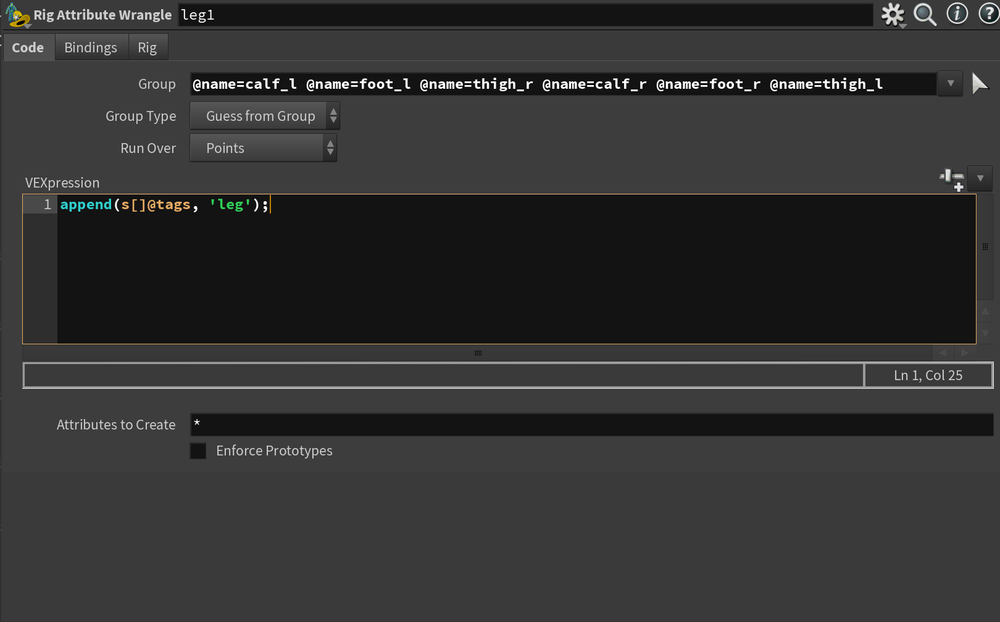
Task: Expand the Group field dropdown arrow
Action: pos(951,84)
